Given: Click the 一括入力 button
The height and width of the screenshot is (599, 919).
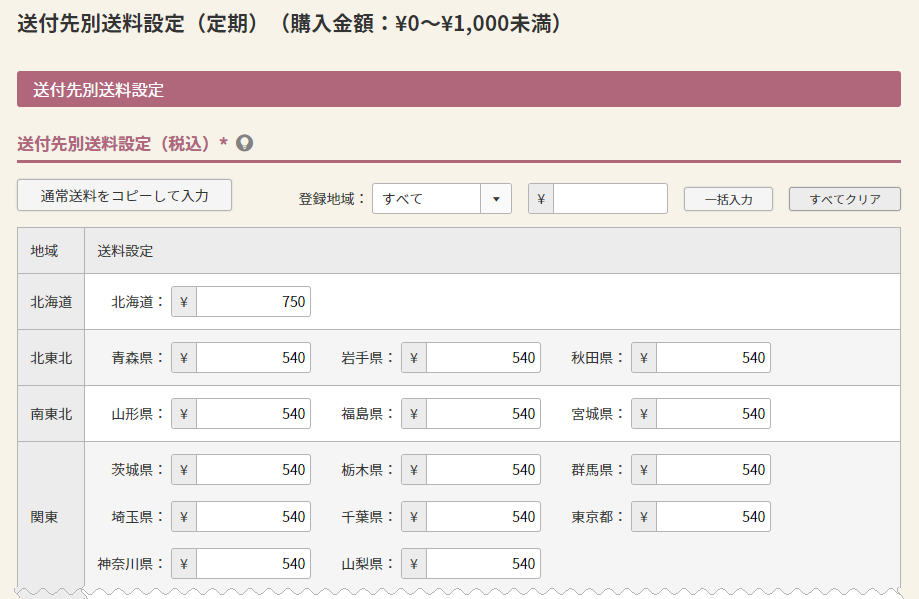Looking at the screenshot, I should 728,199.
